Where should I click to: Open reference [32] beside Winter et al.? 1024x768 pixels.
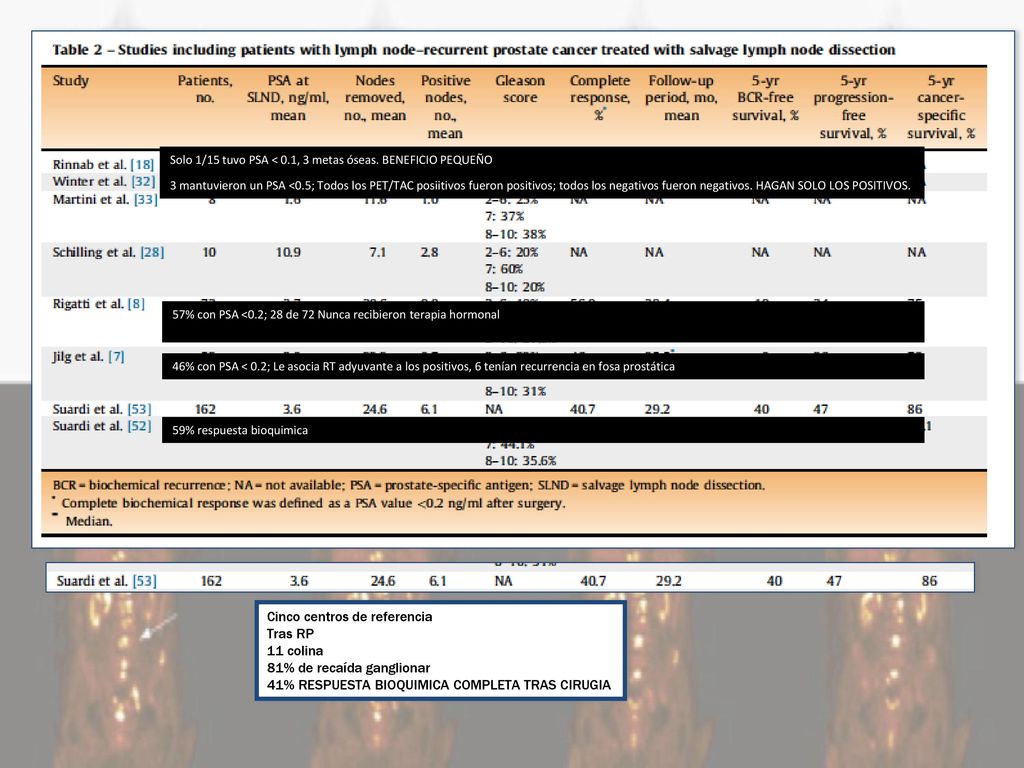click(144, 182)
